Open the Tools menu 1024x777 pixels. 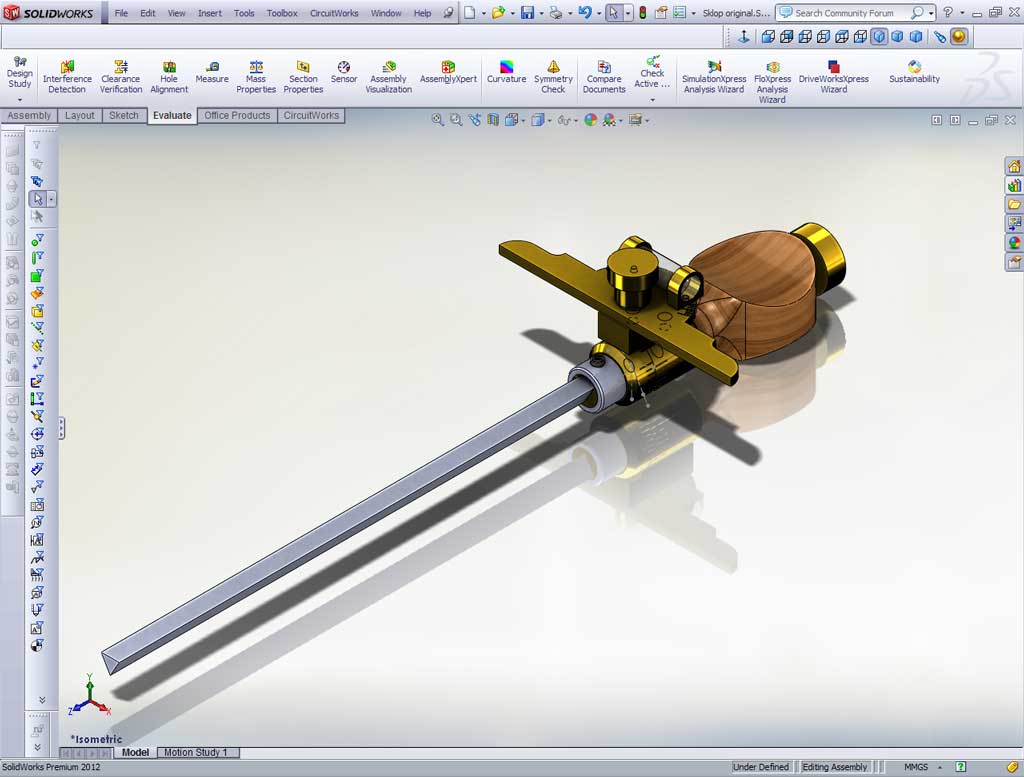click(x=244, y=12)
